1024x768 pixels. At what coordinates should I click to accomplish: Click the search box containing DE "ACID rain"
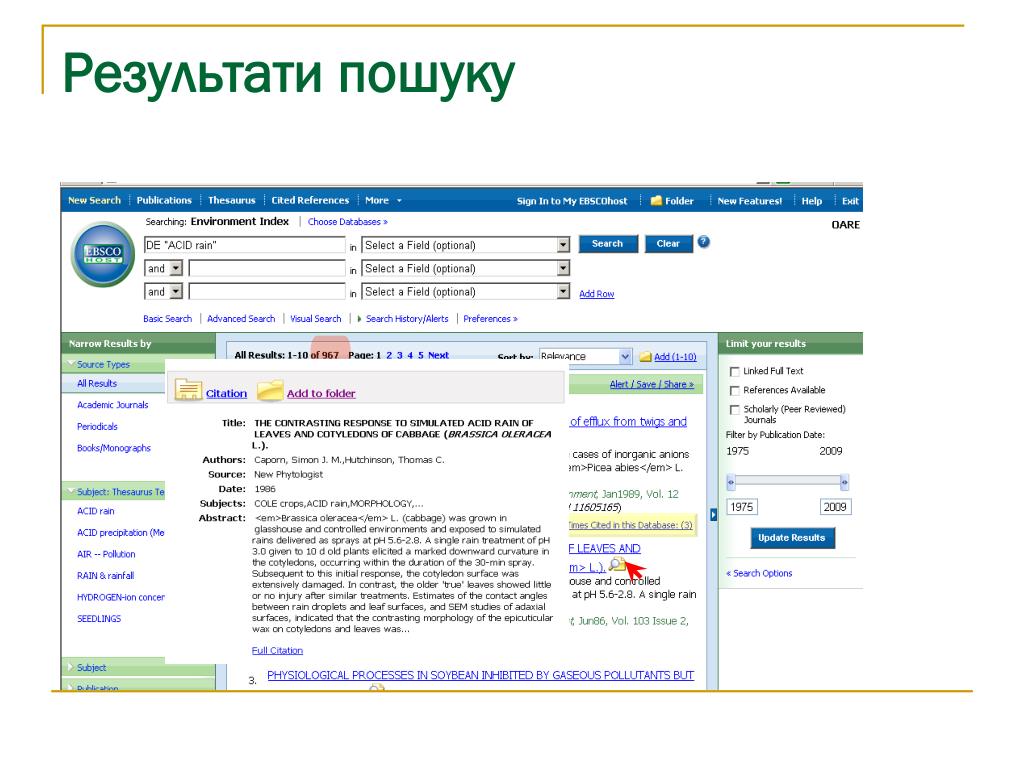(244, 245)
